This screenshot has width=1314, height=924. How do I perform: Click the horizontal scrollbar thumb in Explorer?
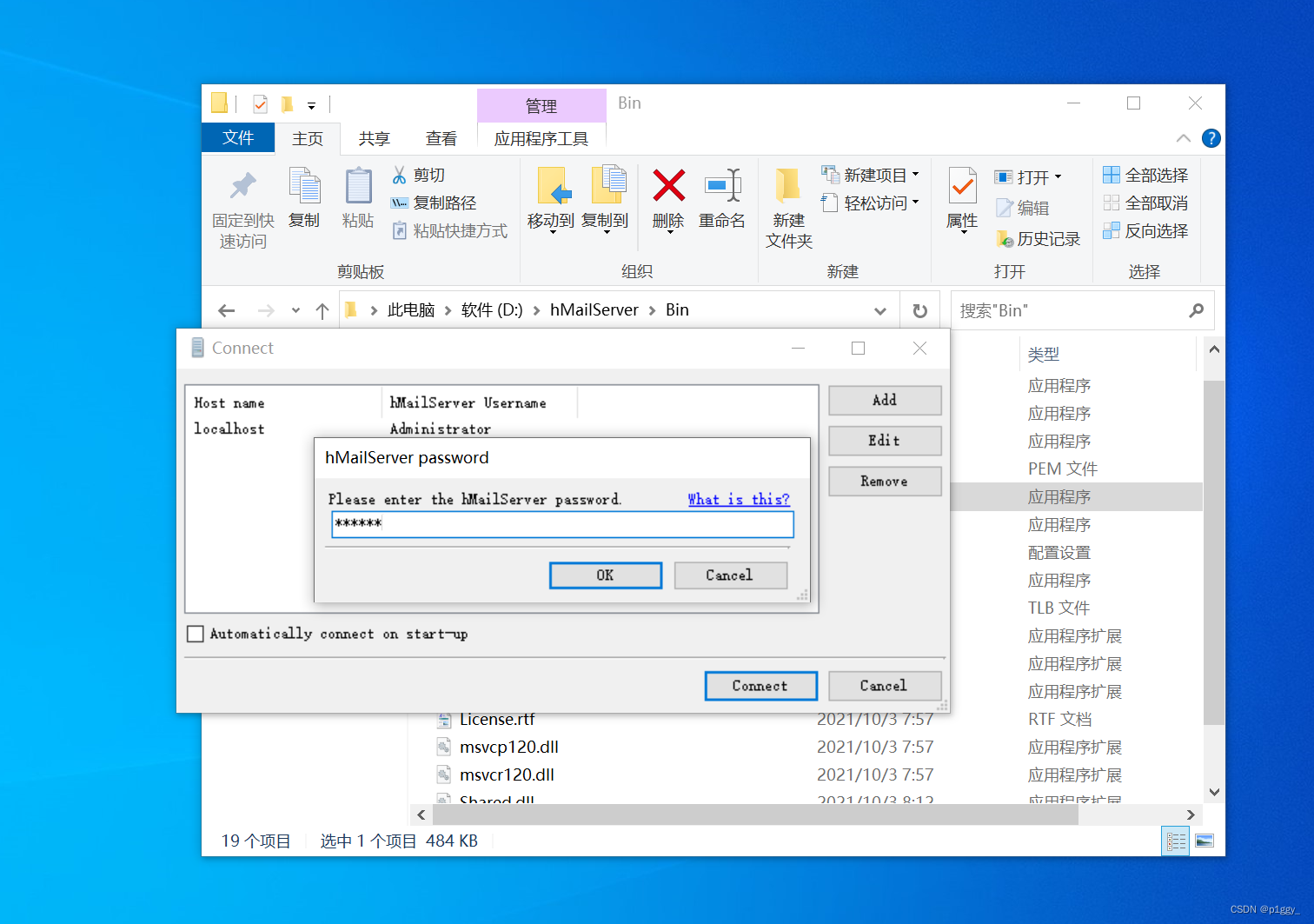pos(754,814)
